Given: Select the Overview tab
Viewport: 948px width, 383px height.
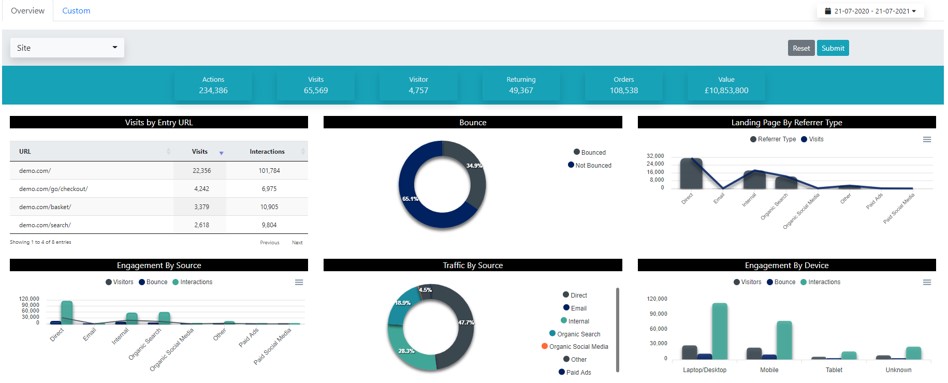Looking at the screenshot, I should [28, 11].
